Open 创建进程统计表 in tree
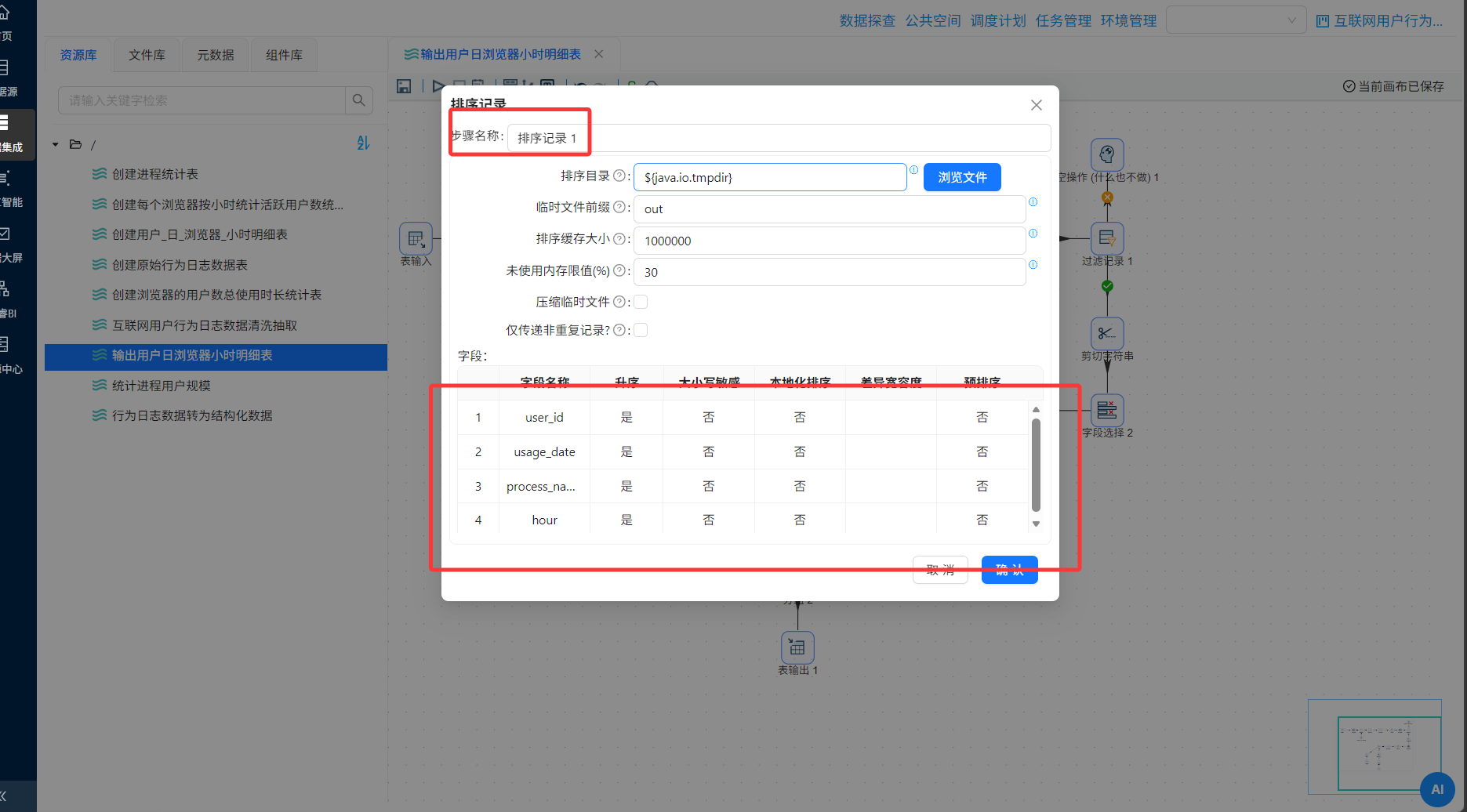Viewport: 1467px width, 812px height. pos(155,174)
